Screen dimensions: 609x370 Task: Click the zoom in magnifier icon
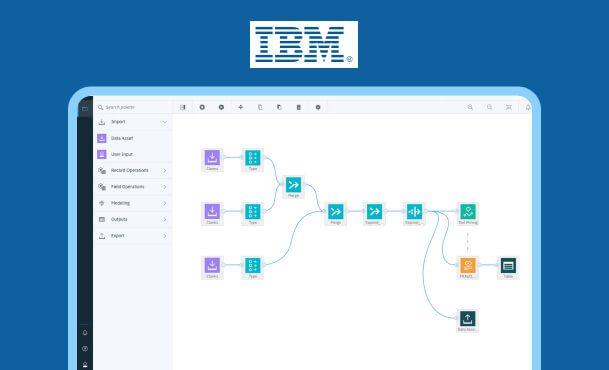[470, 107]
